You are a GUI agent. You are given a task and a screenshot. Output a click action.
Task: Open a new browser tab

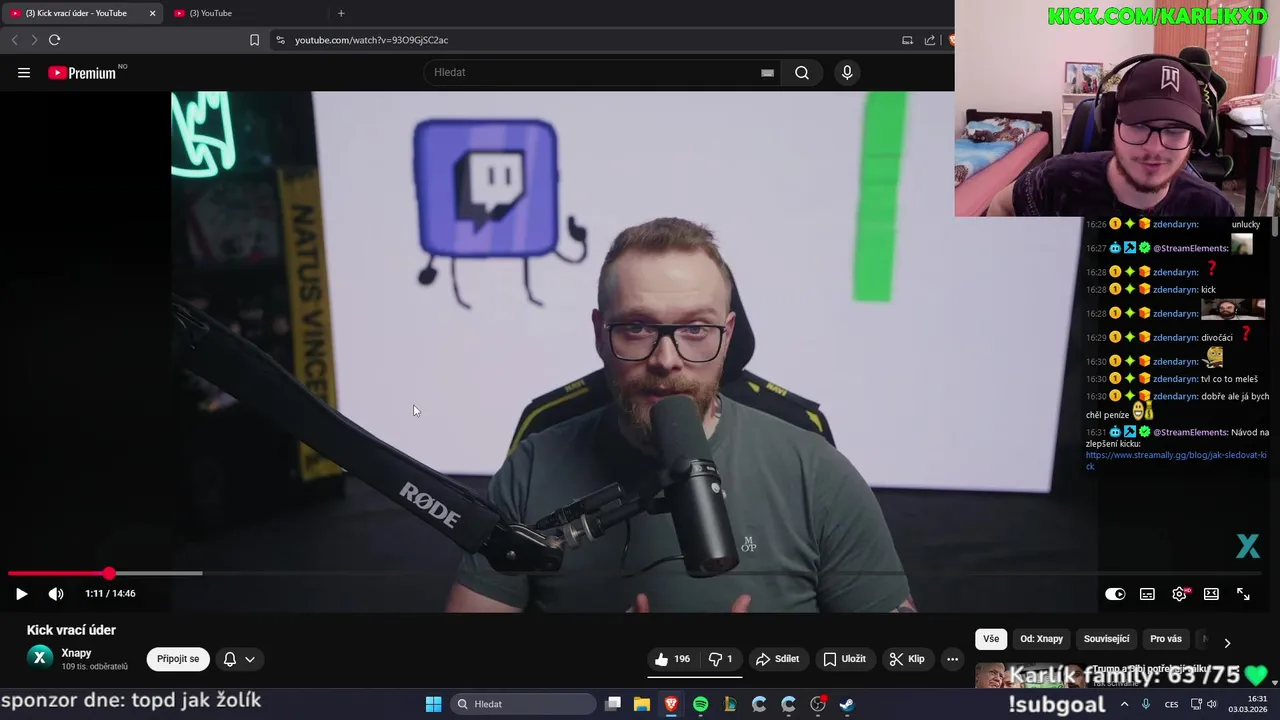pyautogui.click(x=341, y=13)
